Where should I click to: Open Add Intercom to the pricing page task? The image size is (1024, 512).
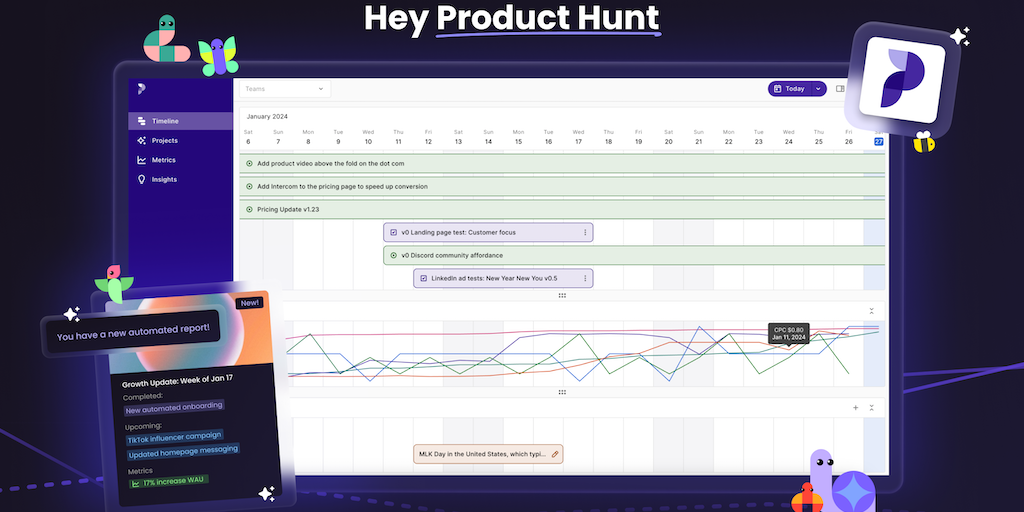click(562, 187)
